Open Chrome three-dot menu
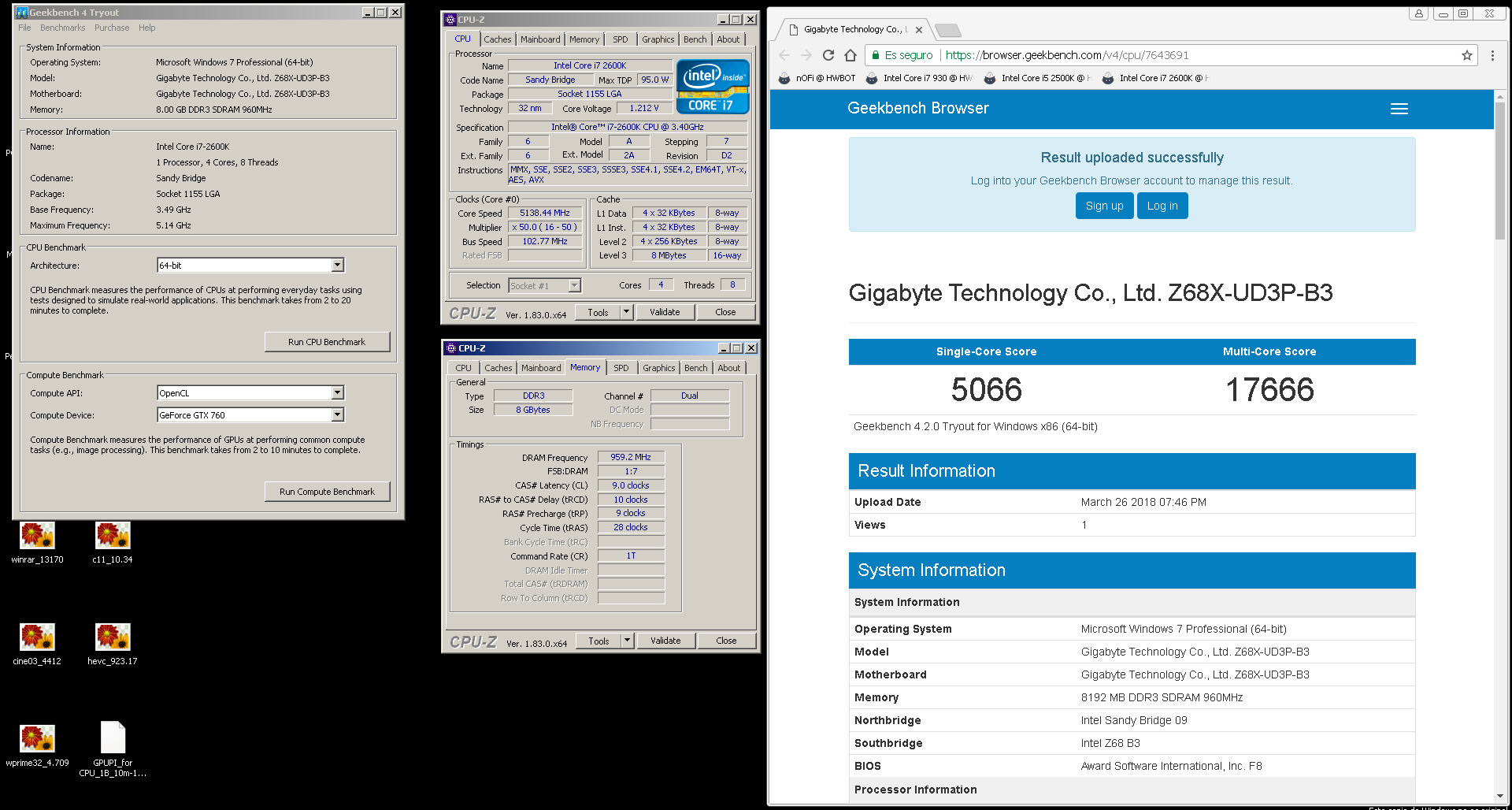Image resolution: width=1512 pixels, height=810 pixels. [x=1492, y=55]
